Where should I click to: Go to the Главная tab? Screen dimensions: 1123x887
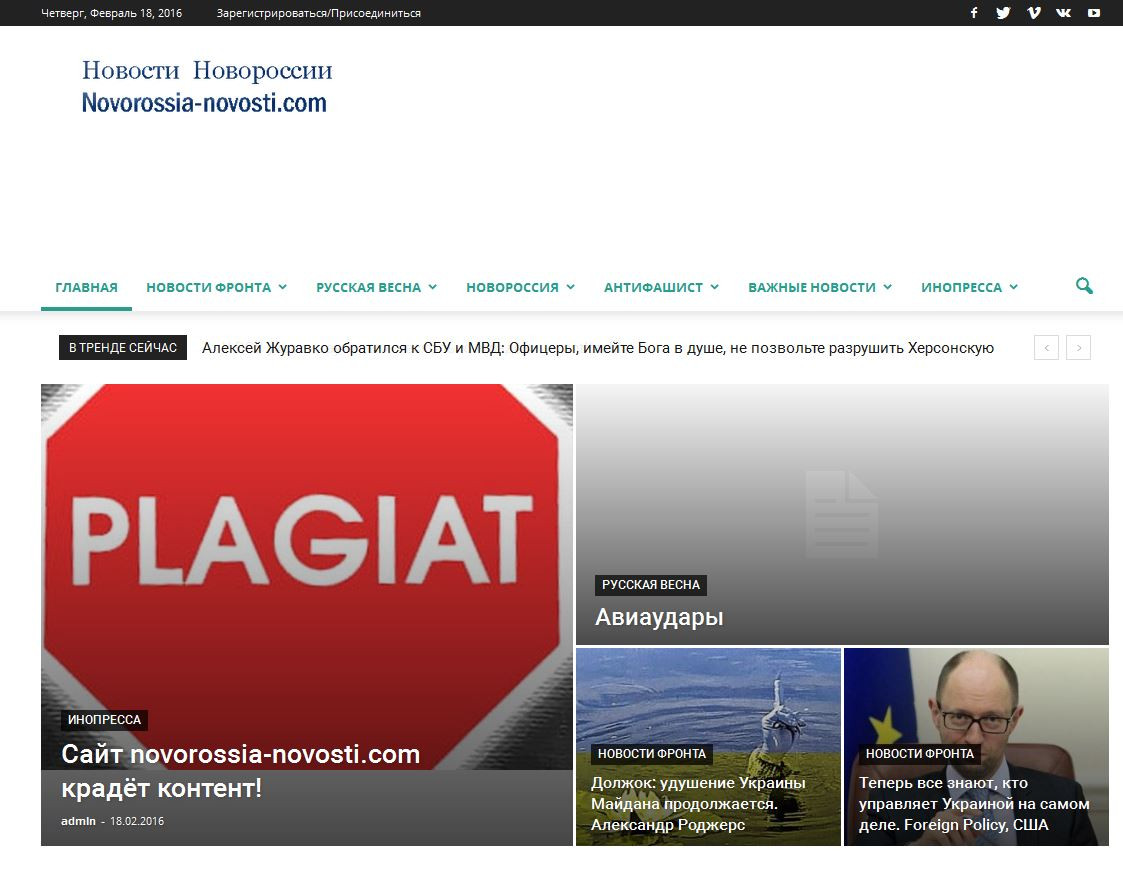click(x=86, y=287)
